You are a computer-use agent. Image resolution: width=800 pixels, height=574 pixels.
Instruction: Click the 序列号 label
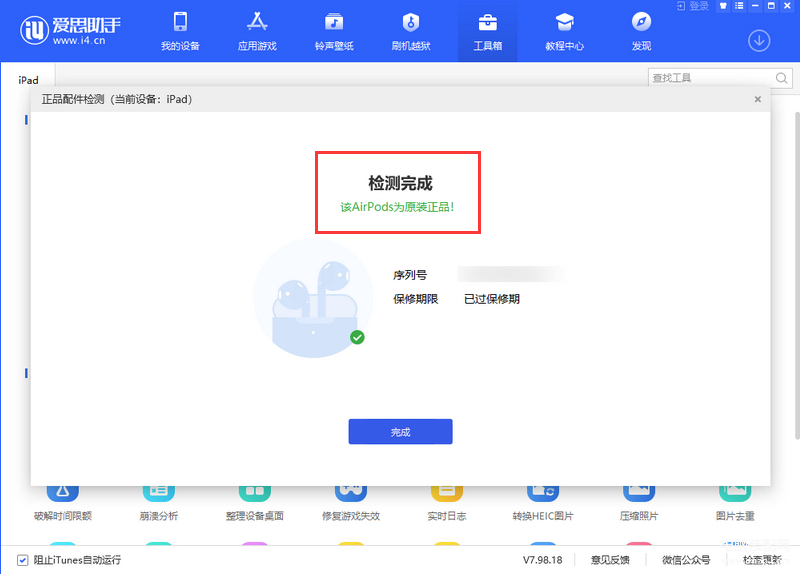(410, 275)
